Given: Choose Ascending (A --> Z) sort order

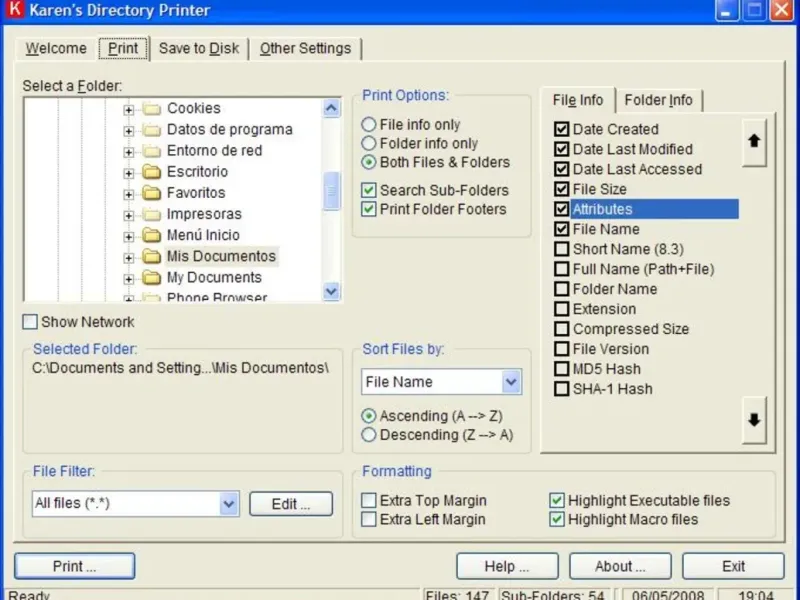Looking at the screenshot, I should point(368,416).
